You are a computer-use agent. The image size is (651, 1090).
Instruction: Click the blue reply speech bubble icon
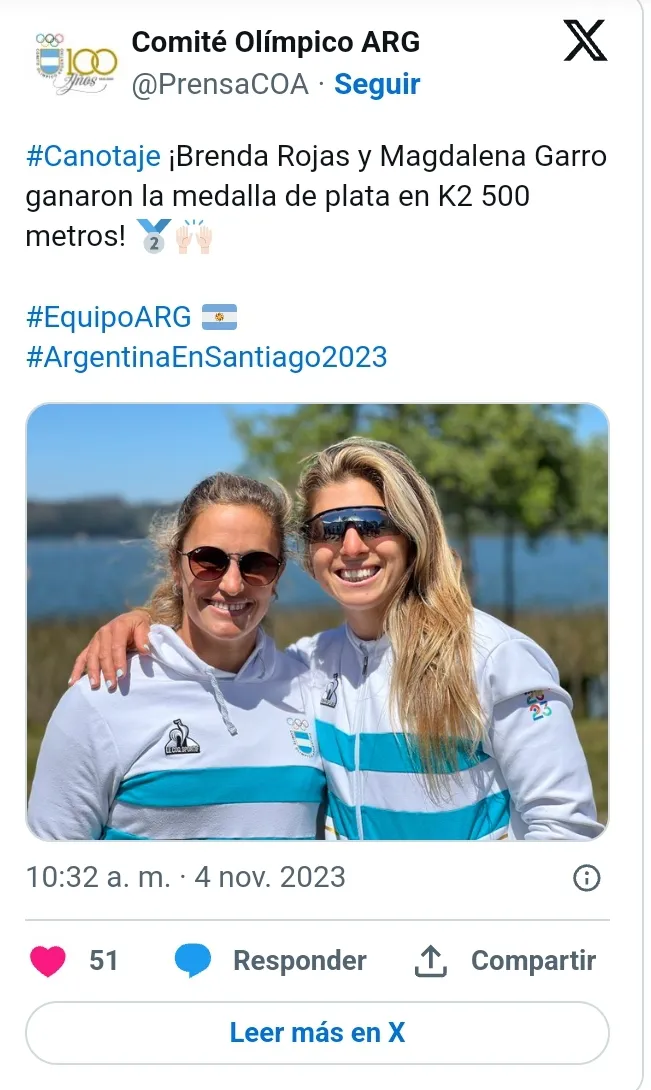193,961
